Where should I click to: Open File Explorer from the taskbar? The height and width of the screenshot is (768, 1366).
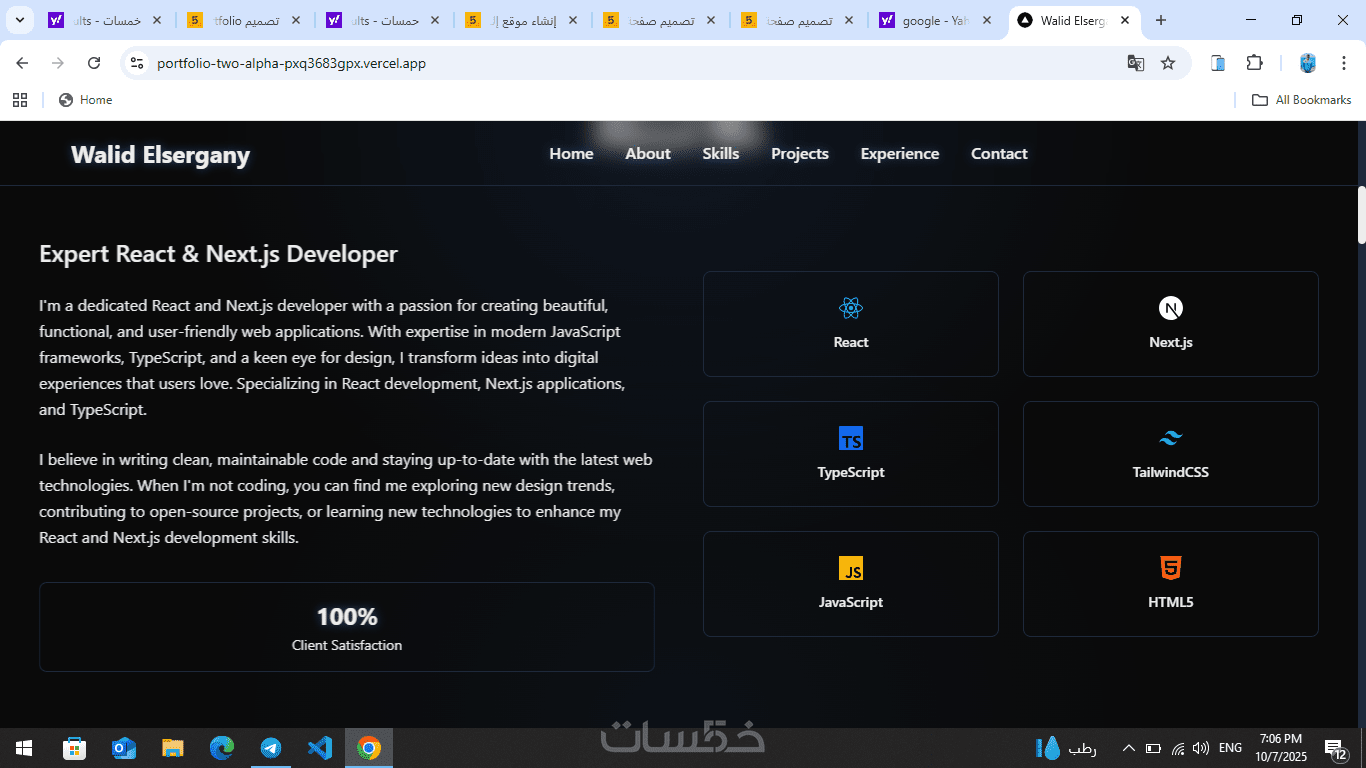pyautogui.click(x=173, y=748)
